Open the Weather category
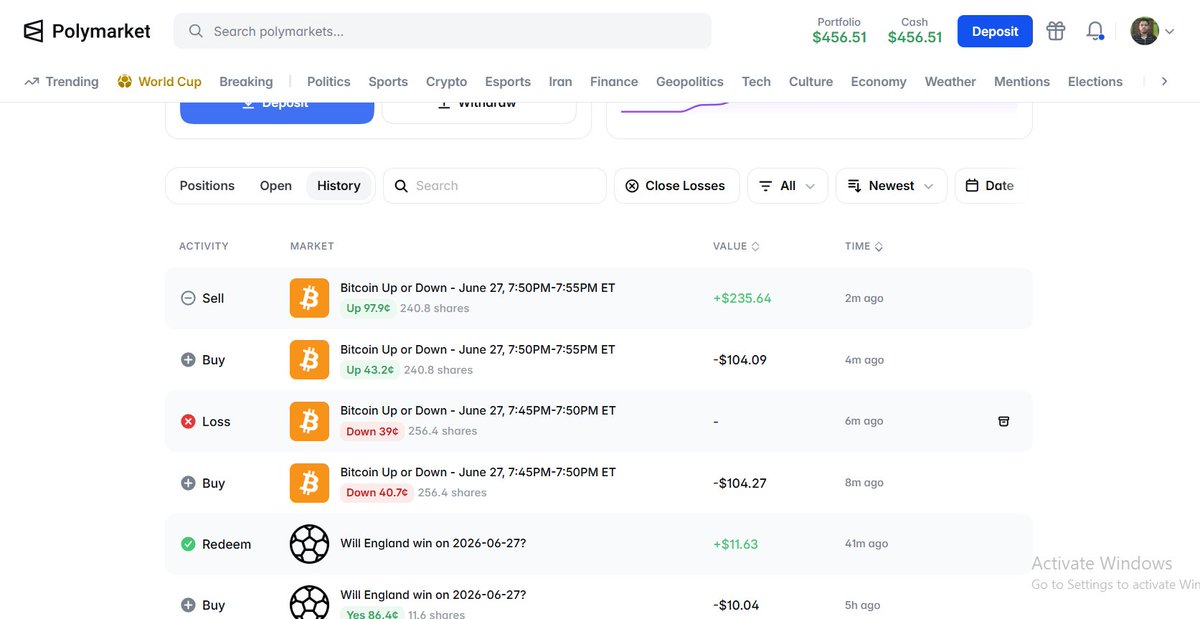 click(950, 82)
